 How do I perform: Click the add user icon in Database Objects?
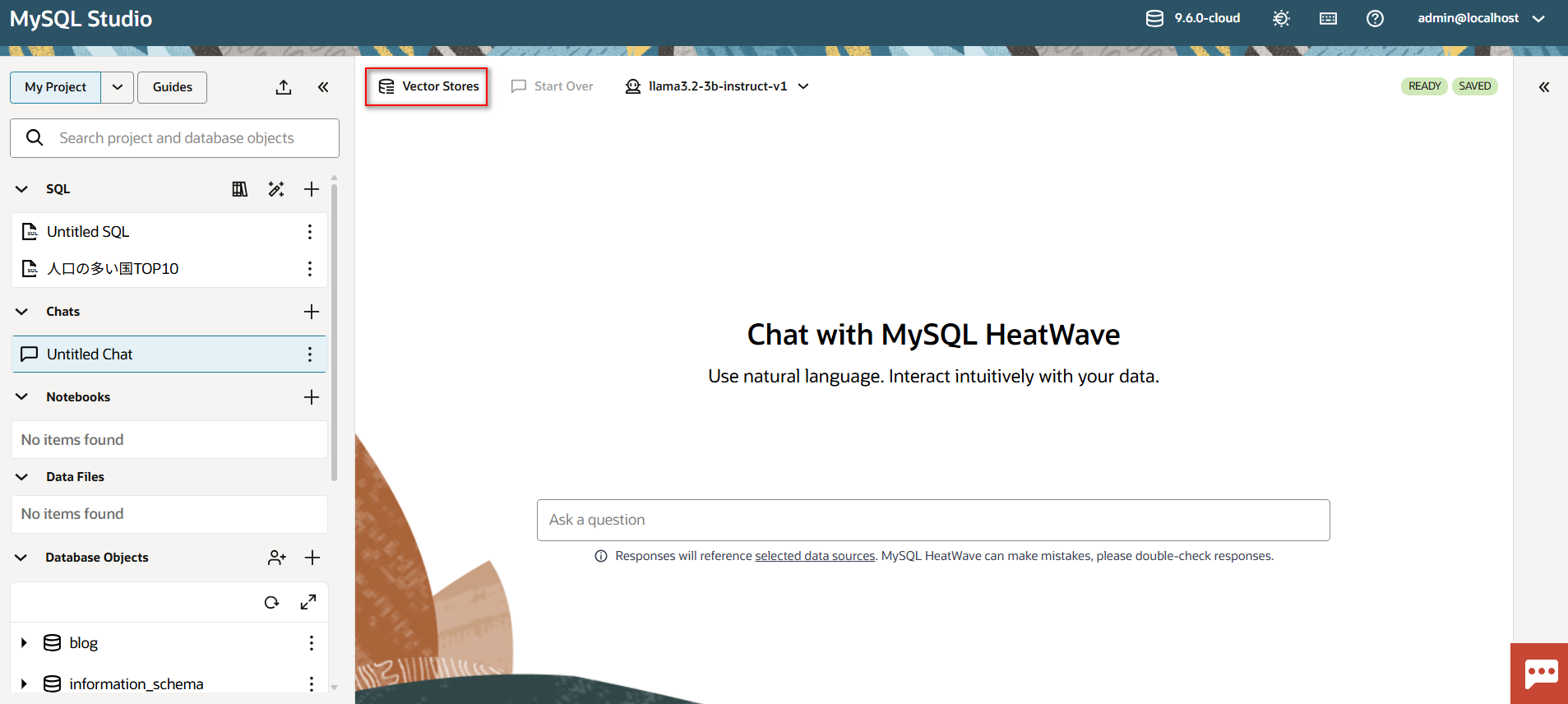coord(277,558)
